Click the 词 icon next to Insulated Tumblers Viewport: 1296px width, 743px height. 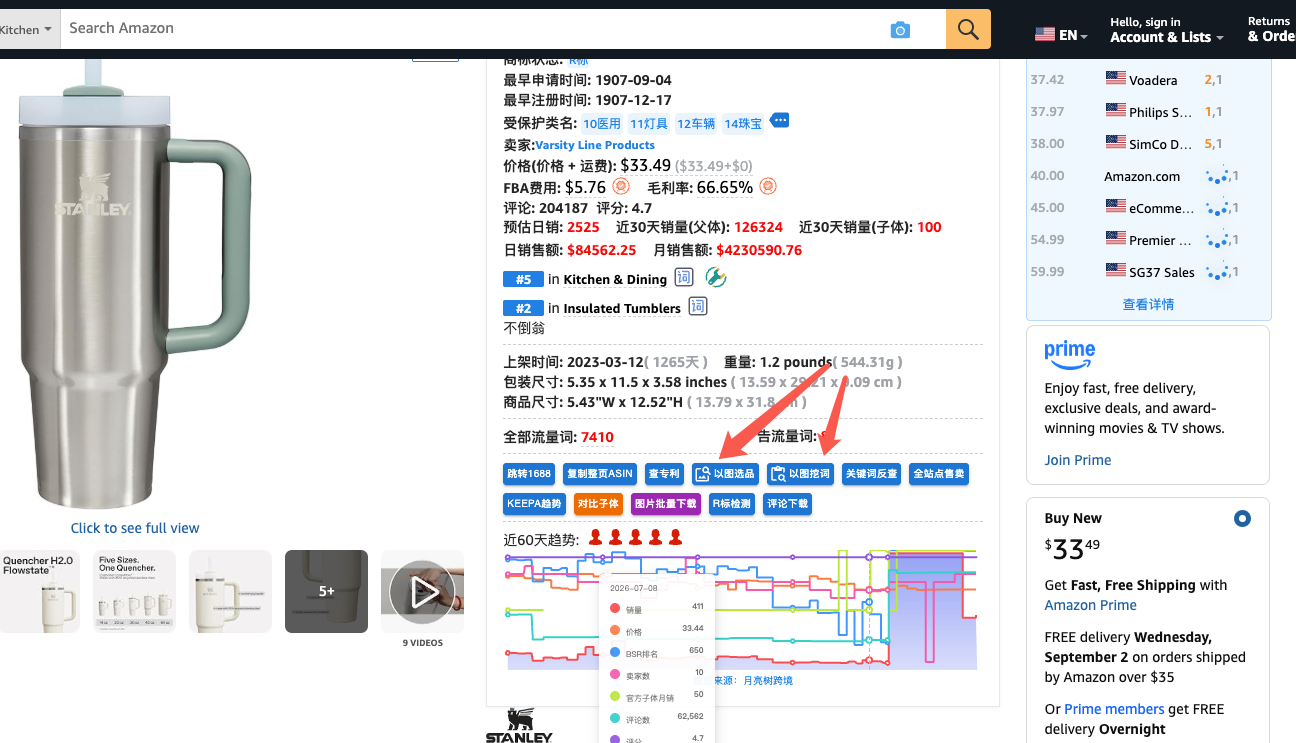698,307
